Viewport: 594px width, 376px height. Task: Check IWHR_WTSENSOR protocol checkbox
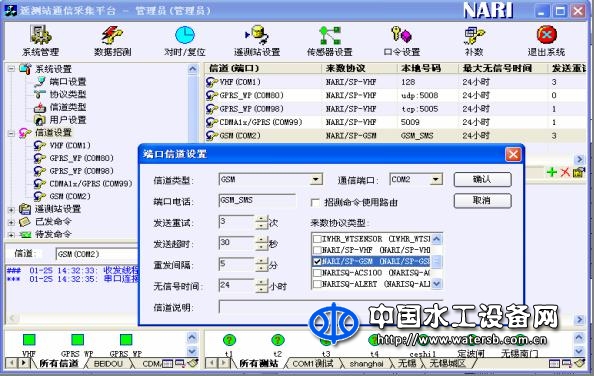[317, 239]
